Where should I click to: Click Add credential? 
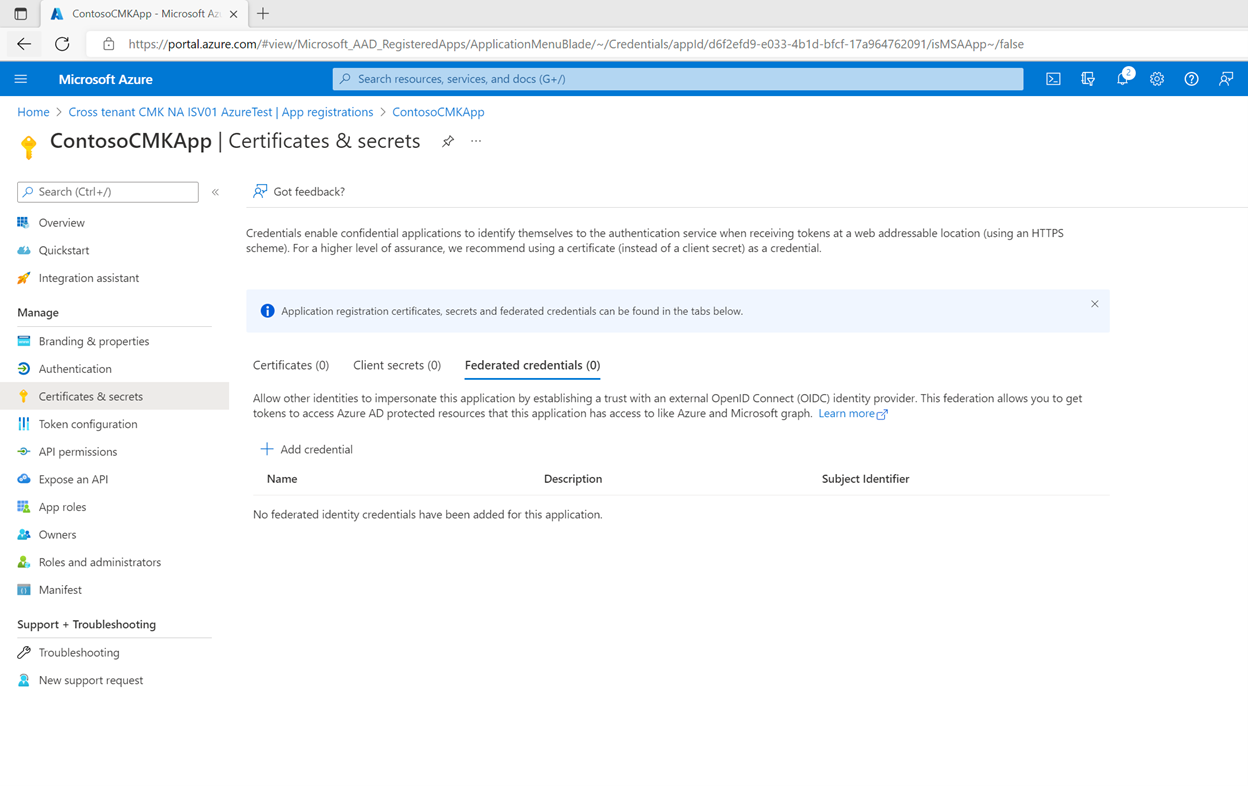click(305, 449)
